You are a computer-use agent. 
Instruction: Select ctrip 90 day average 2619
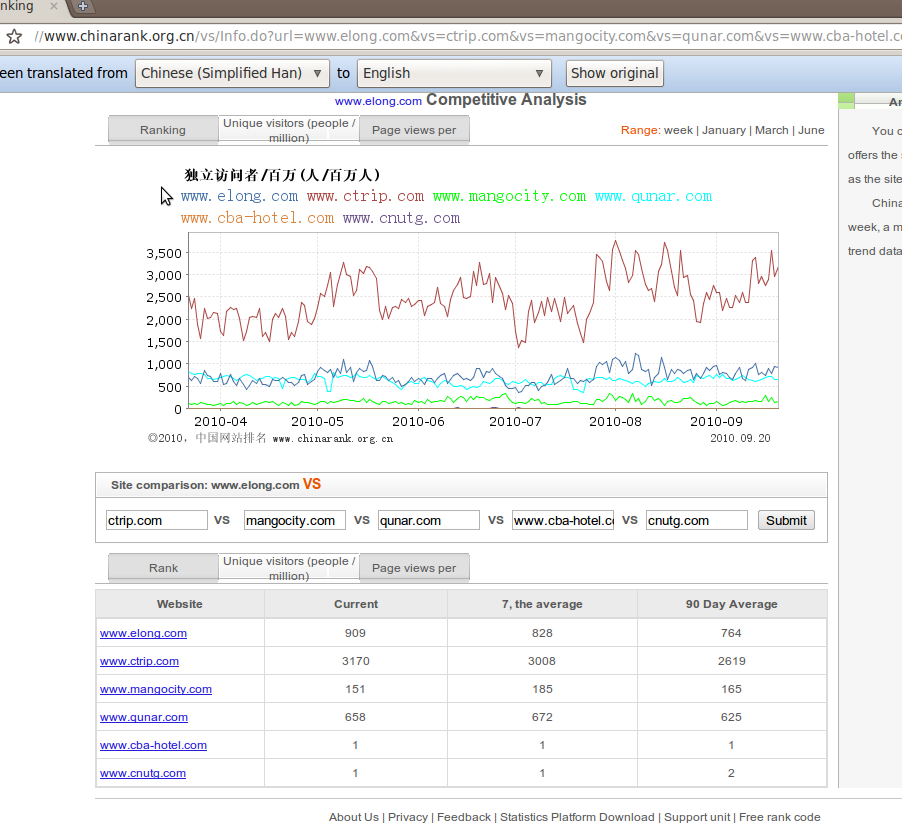point(731,661)
